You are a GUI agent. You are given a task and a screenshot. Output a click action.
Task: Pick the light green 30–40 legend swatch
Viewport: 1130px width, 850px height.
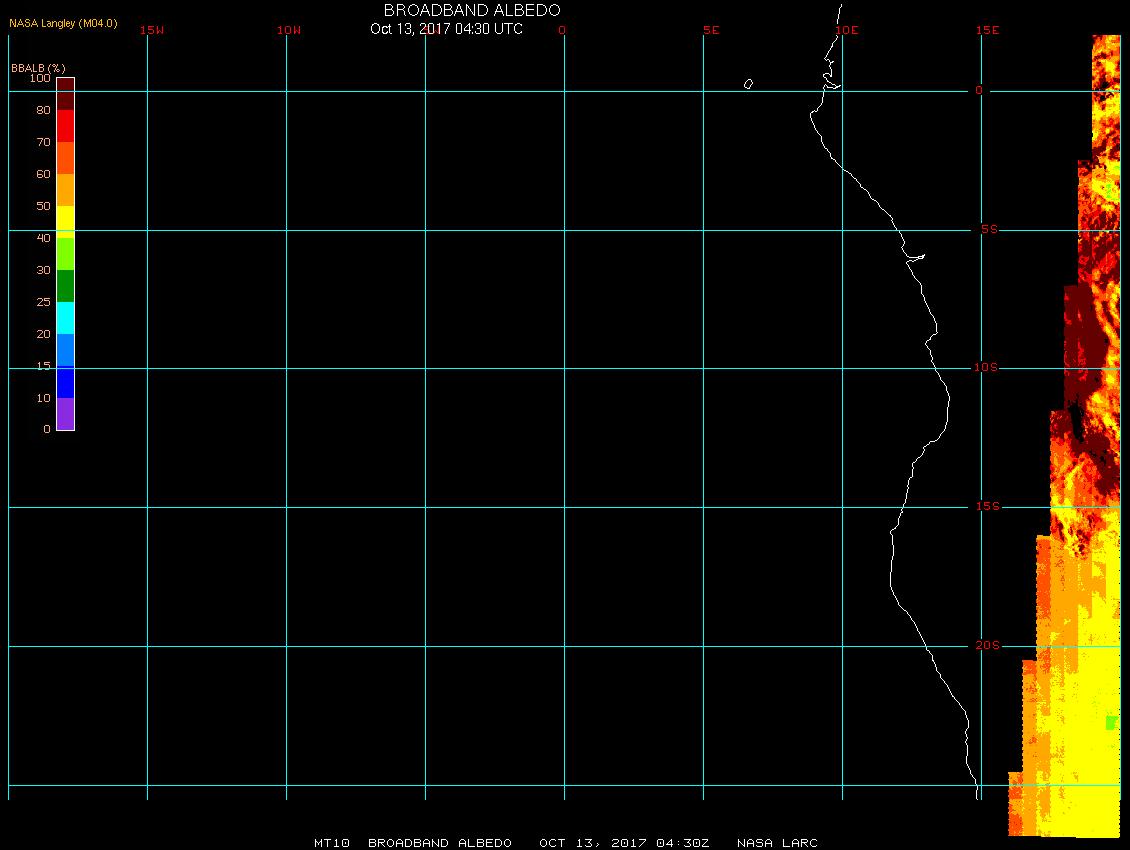[x=66, y=254]
